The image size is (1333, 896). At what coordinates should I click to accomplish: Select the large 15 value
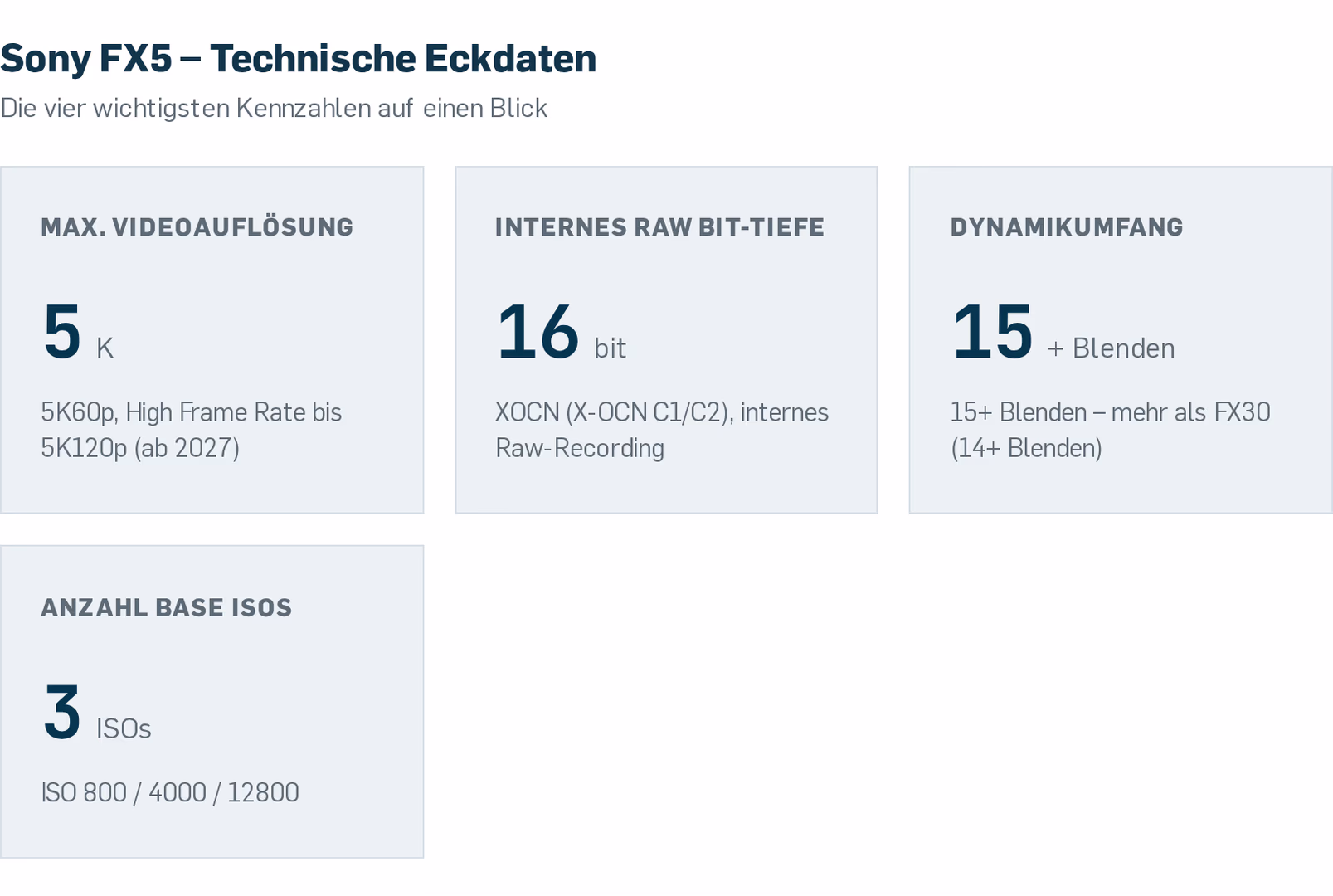992,332
